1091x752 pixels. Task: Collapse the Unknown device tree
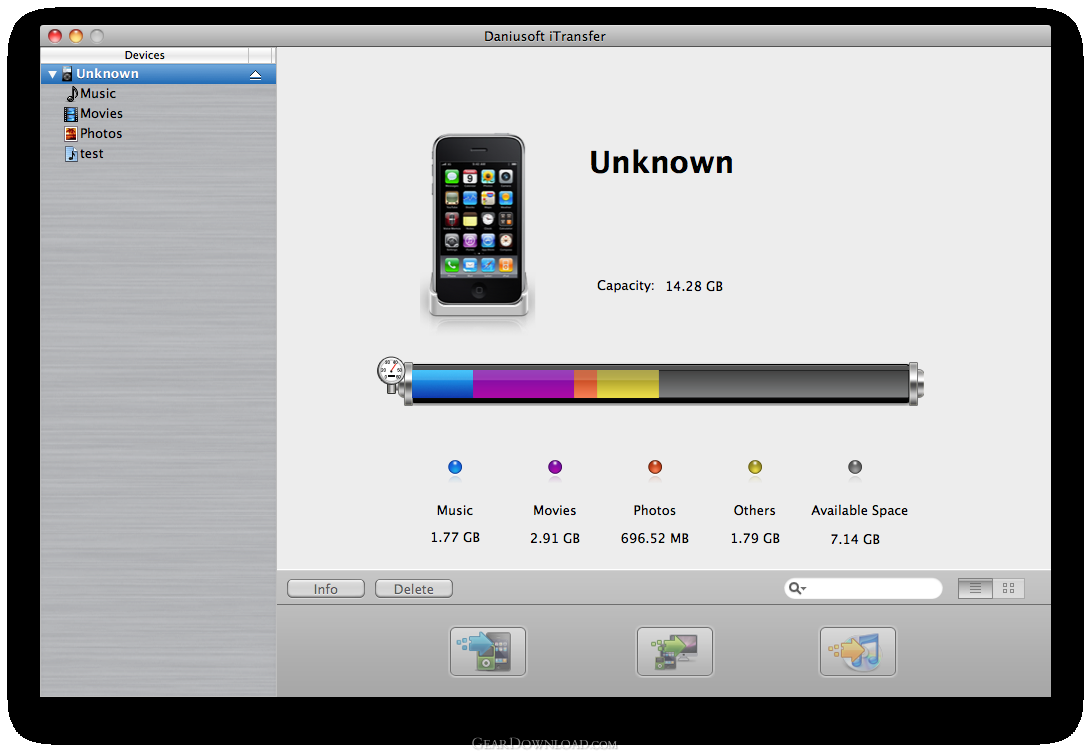(x=52, y=74)
